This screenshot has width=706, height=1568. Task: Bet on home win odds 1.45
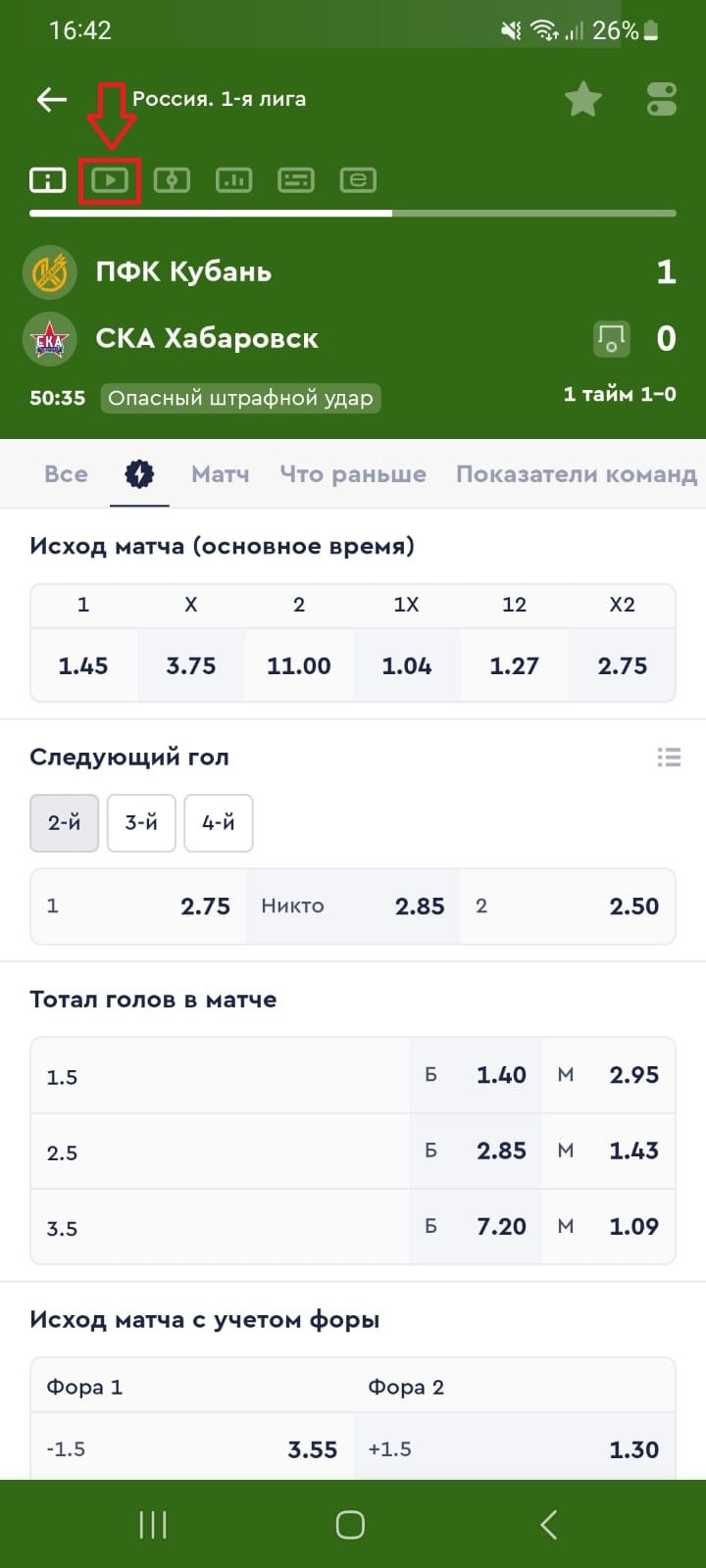pos(83,666)
